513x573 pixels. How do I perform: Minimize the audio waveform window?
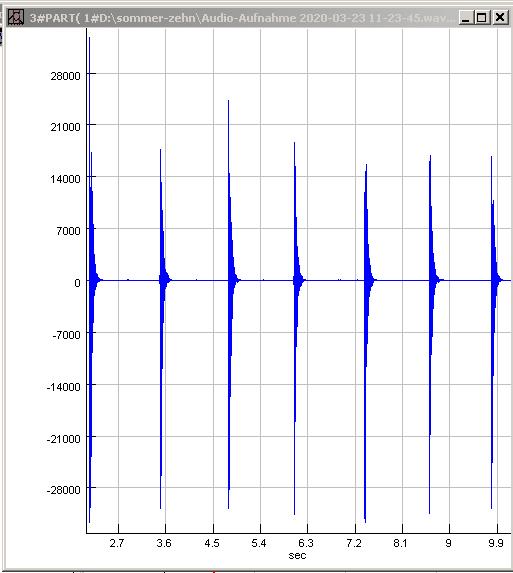click(x=465, y=18)
